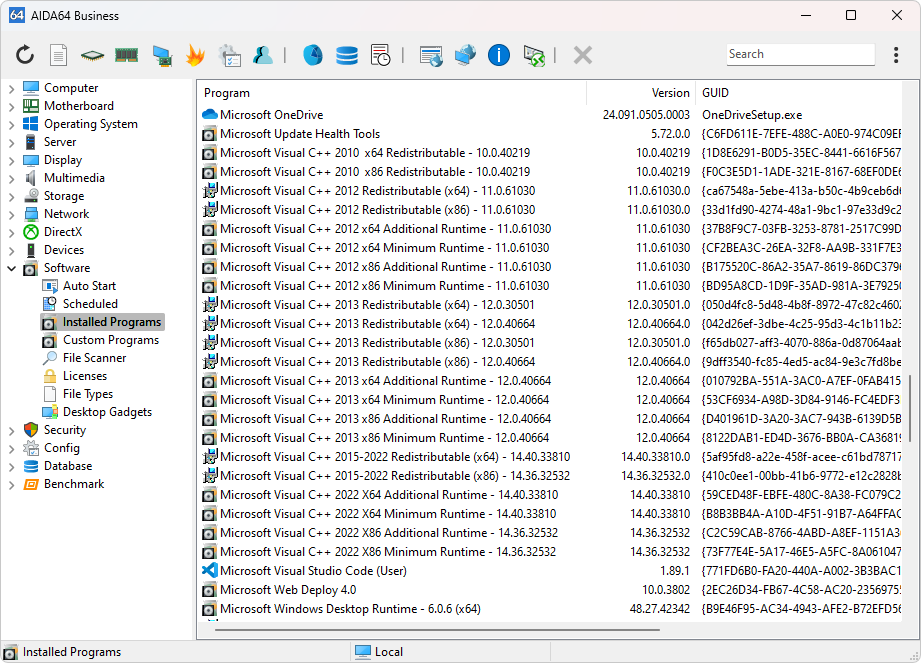The height and width of the screenshot is (663, 921).
Task: Select Microsoft Visual Studio Code (User) row
Action: 314,571
